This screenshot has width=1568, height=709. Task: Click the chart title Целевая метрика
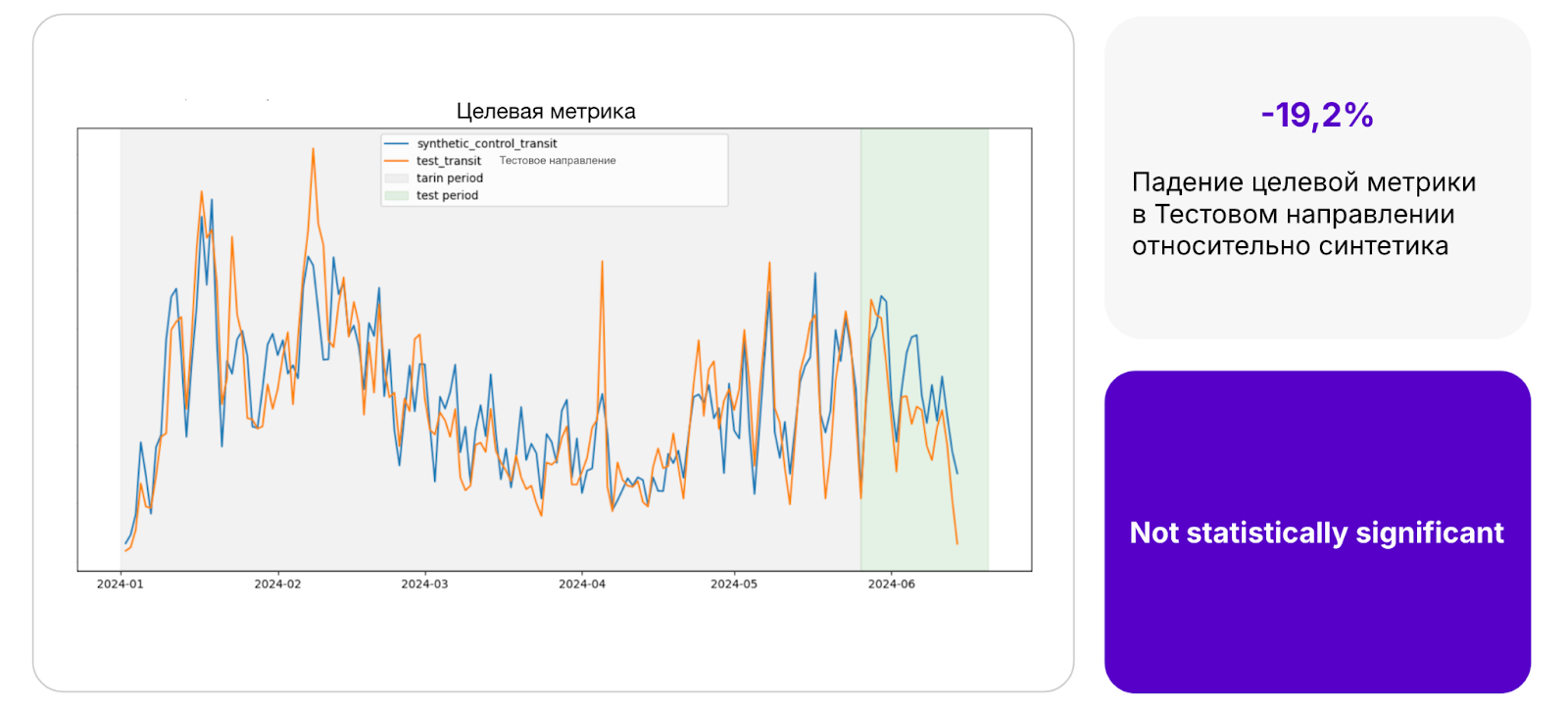click(x=546, y=112)
